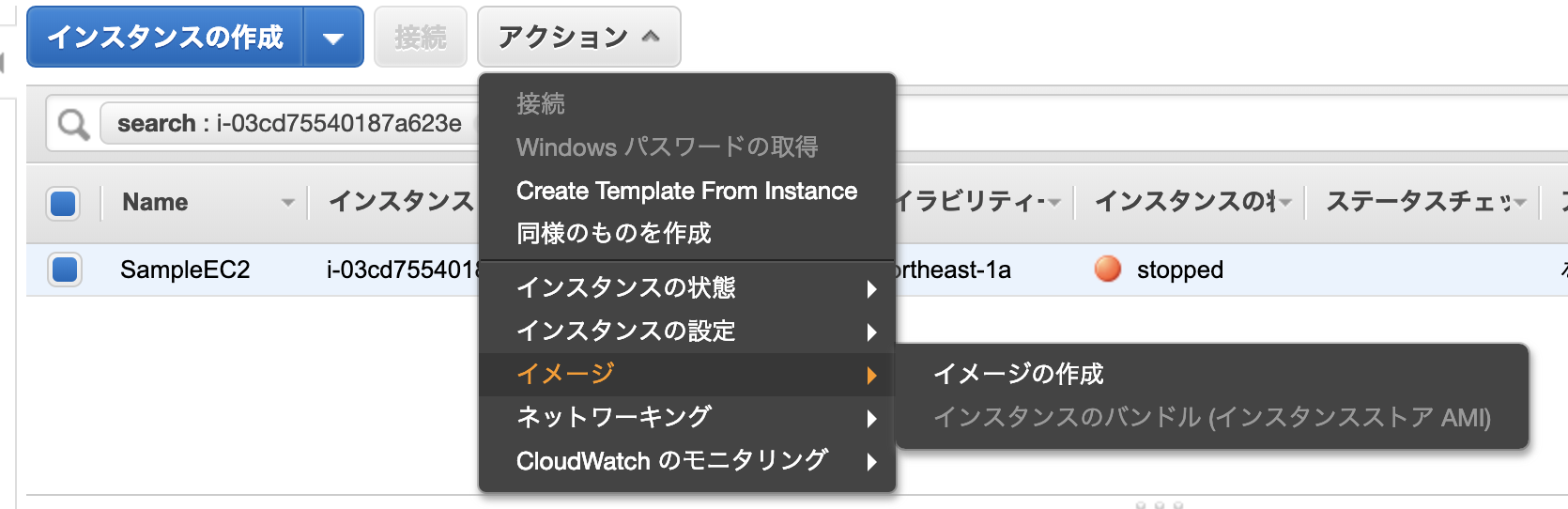Click the 接続 toolbar button
This screenshot has height=509, width=1568.
pos(420,38)
